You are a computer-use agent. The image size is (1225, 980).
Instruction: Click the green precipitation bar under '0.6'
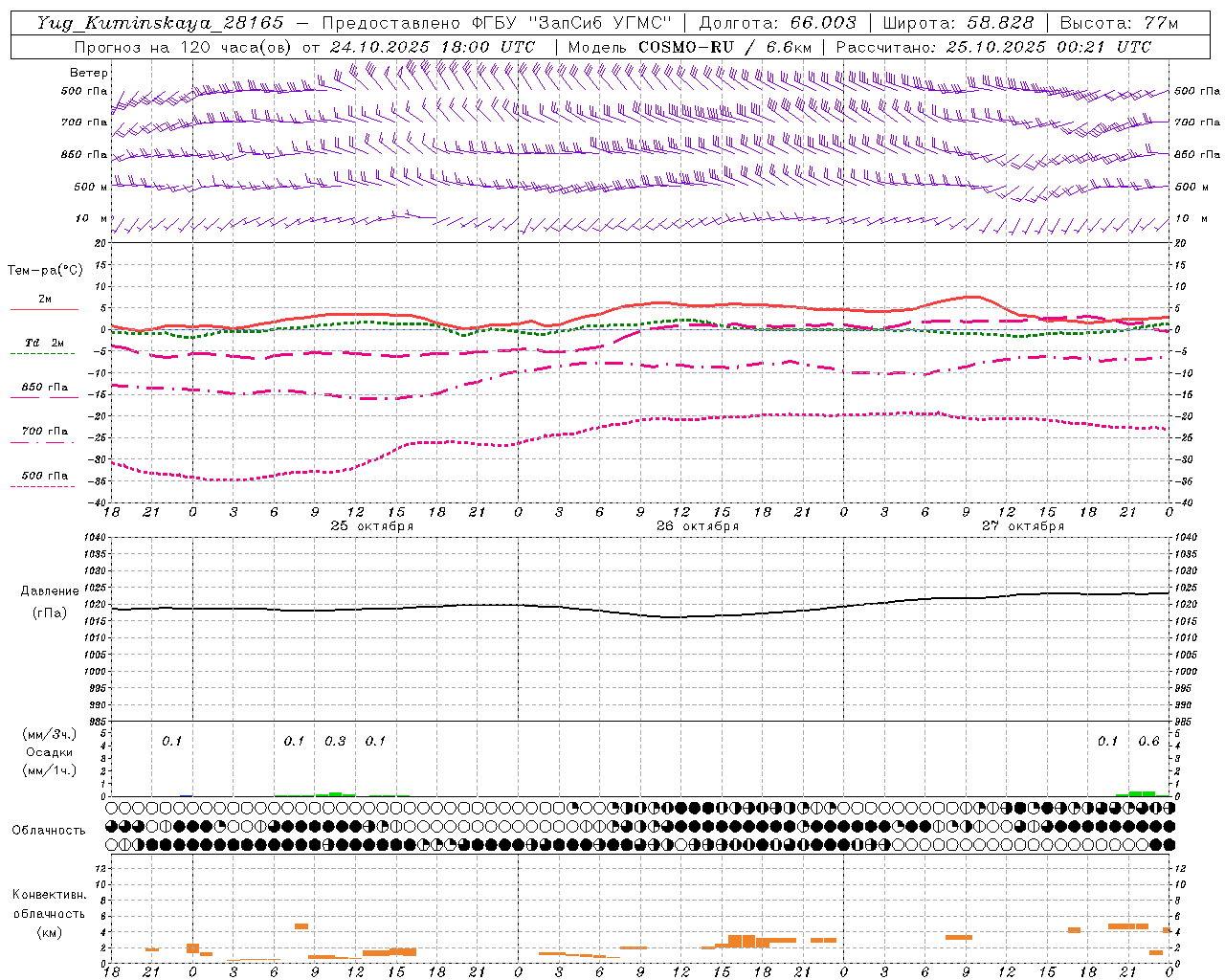point(1142,793)
